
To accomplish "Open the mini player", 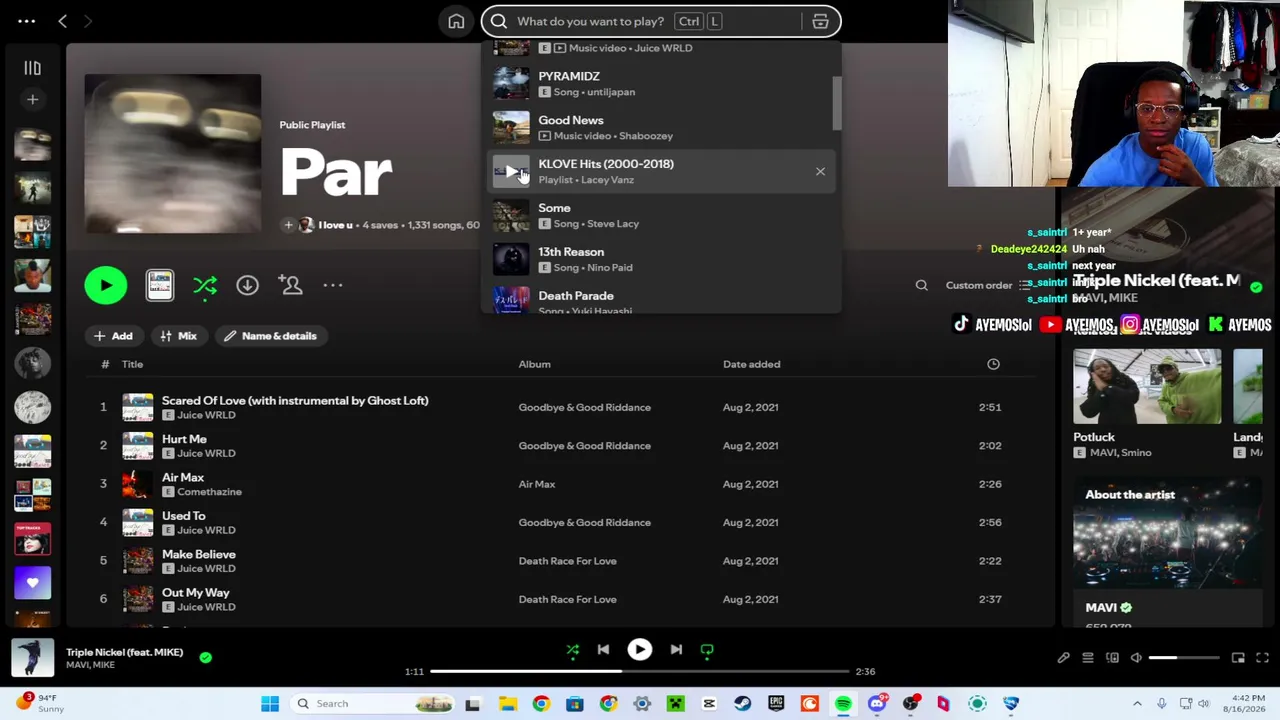I will [x=1238, y=658].
